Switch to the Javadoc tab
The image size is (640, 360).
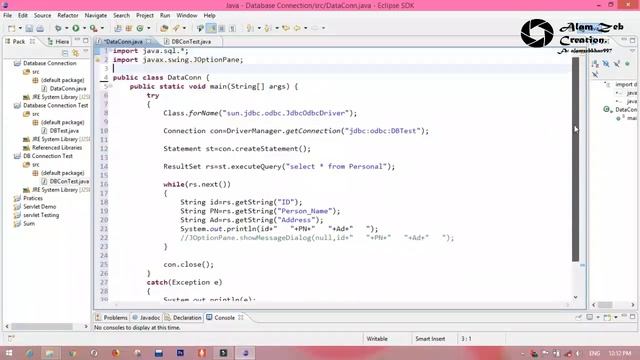click(146, 317)
